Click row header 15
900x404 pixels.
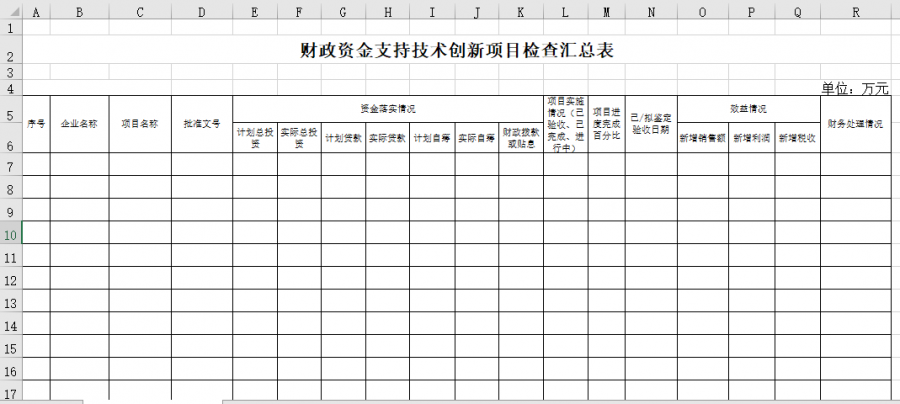click(11, 346)
